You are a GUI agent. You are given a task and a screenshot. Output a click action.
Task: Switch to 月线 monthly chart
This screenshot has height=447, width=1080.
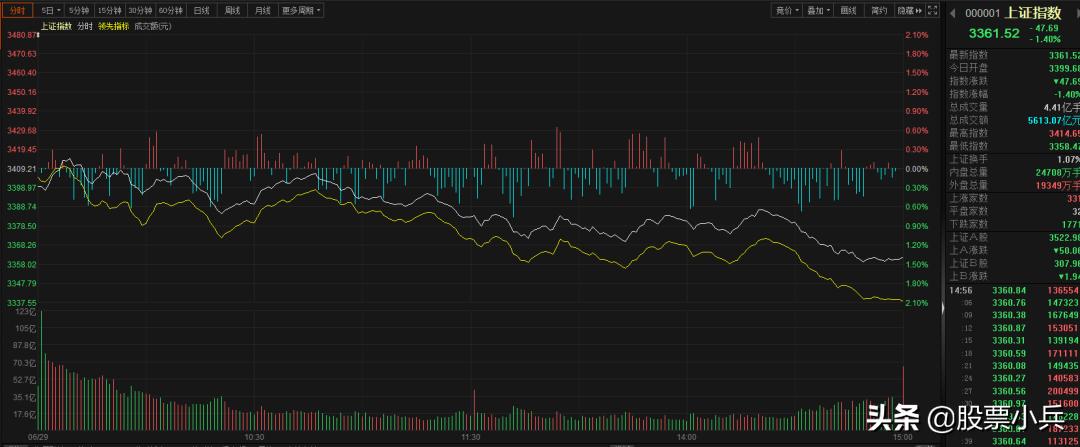coord(262,10)
